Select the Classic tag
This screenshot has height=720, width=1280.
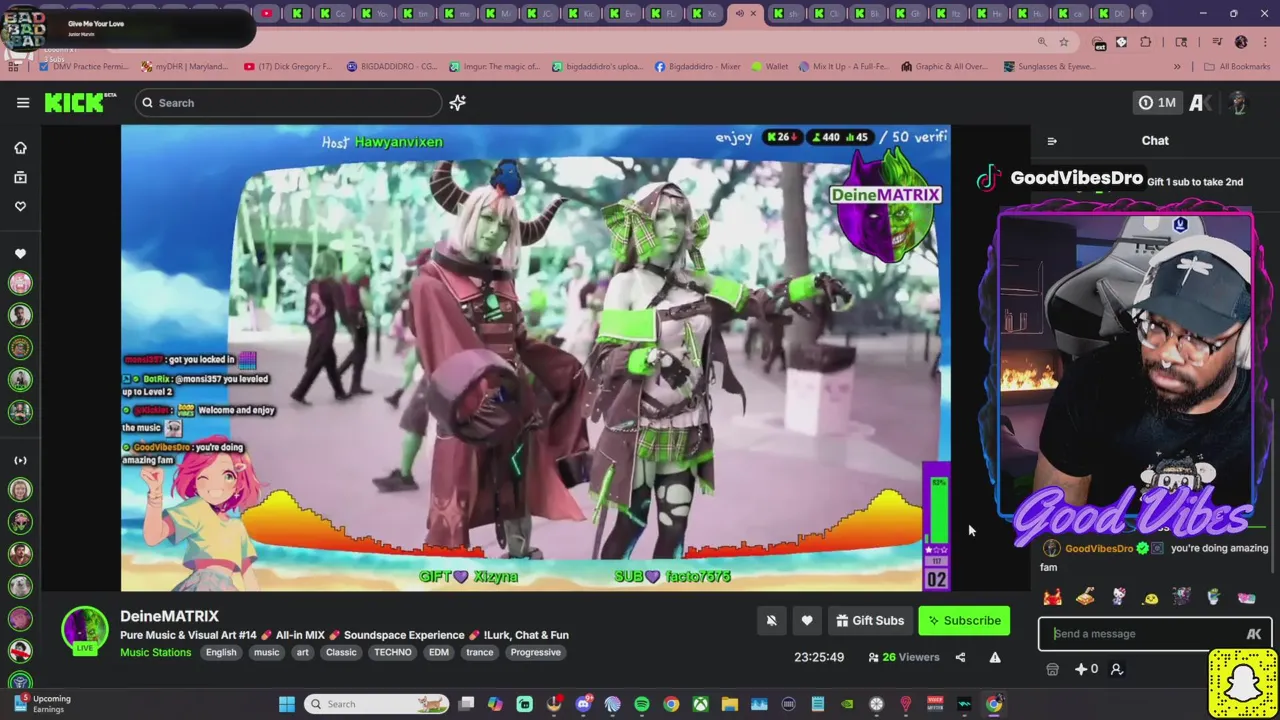pos(341,652)
